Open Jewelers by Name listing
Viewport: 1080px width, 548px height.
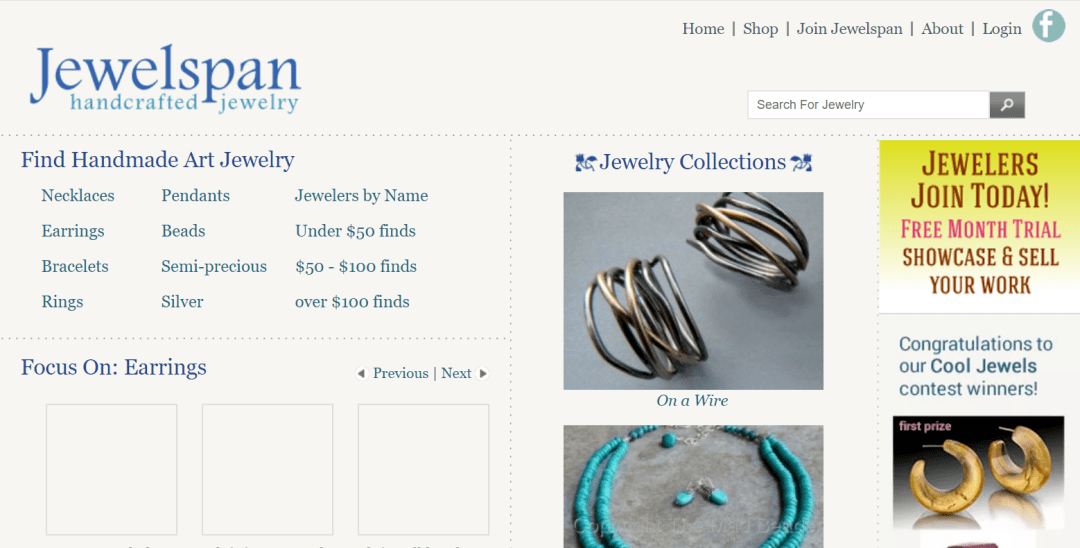coord(362,196)
